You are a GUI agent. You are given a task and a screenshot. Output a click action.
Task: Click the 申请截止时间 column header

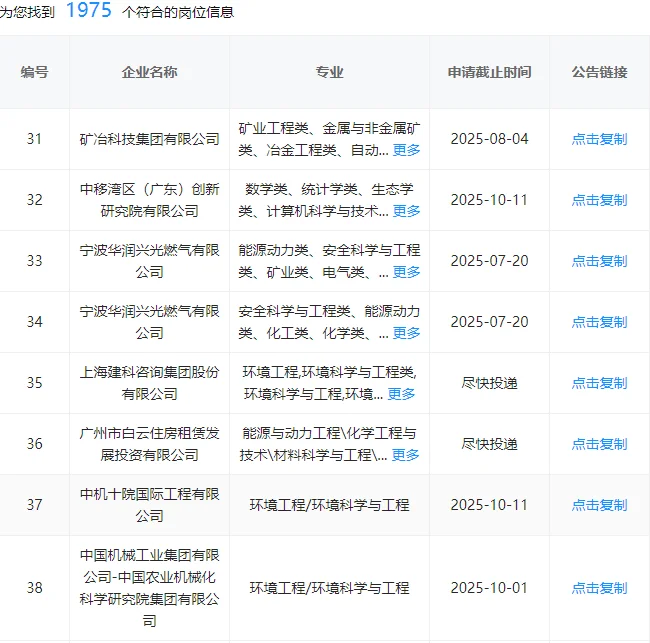tap(490, 72)
